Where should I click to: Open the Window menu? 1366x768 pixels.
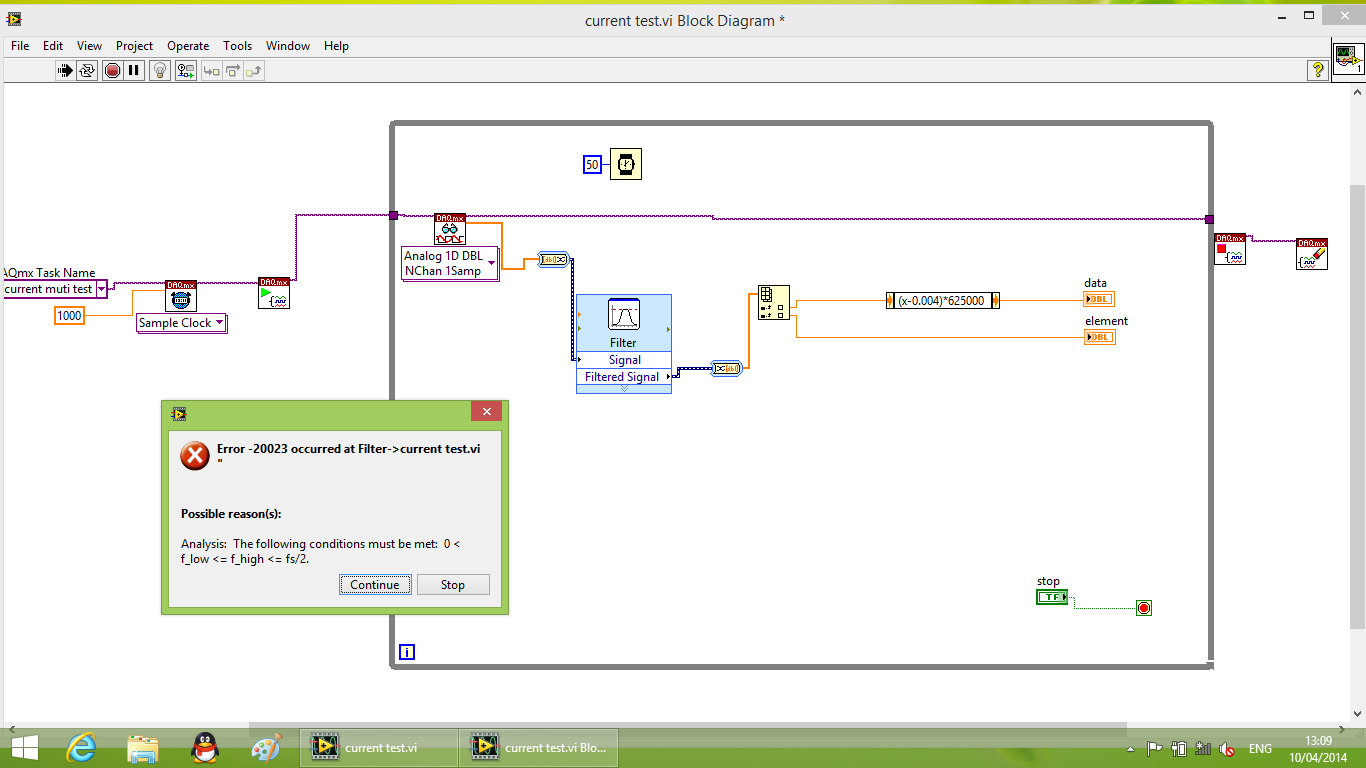[287, 46]
